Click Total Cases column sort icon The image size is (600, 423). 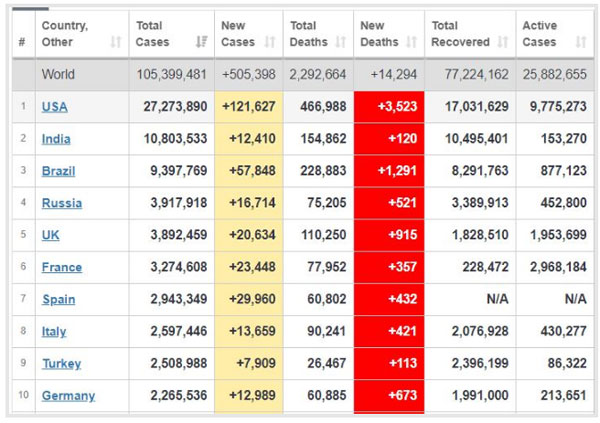pos(202,42)
